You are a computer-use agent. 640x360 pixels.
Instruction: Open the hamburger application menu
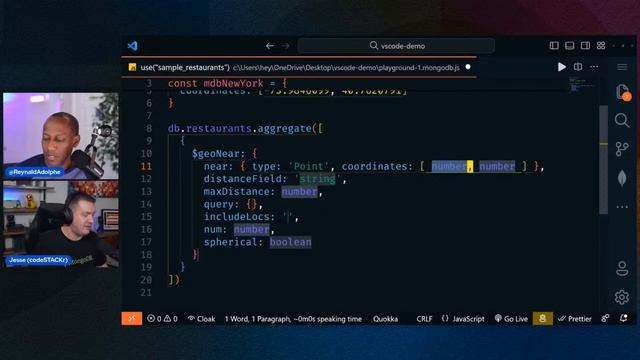(x=622, y=67)
